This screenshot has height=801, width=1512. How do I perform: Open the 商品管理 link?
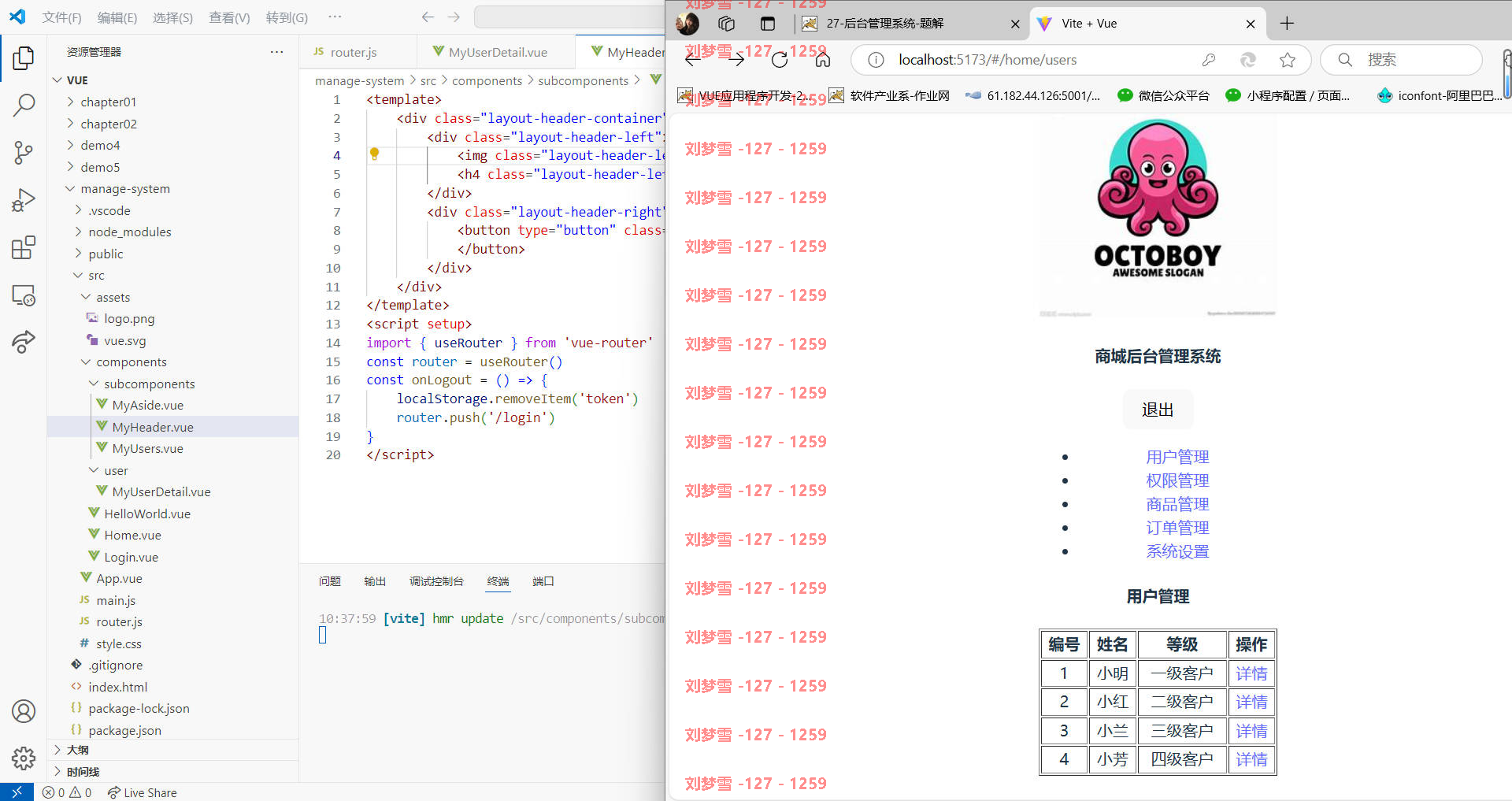point(1177,504)
